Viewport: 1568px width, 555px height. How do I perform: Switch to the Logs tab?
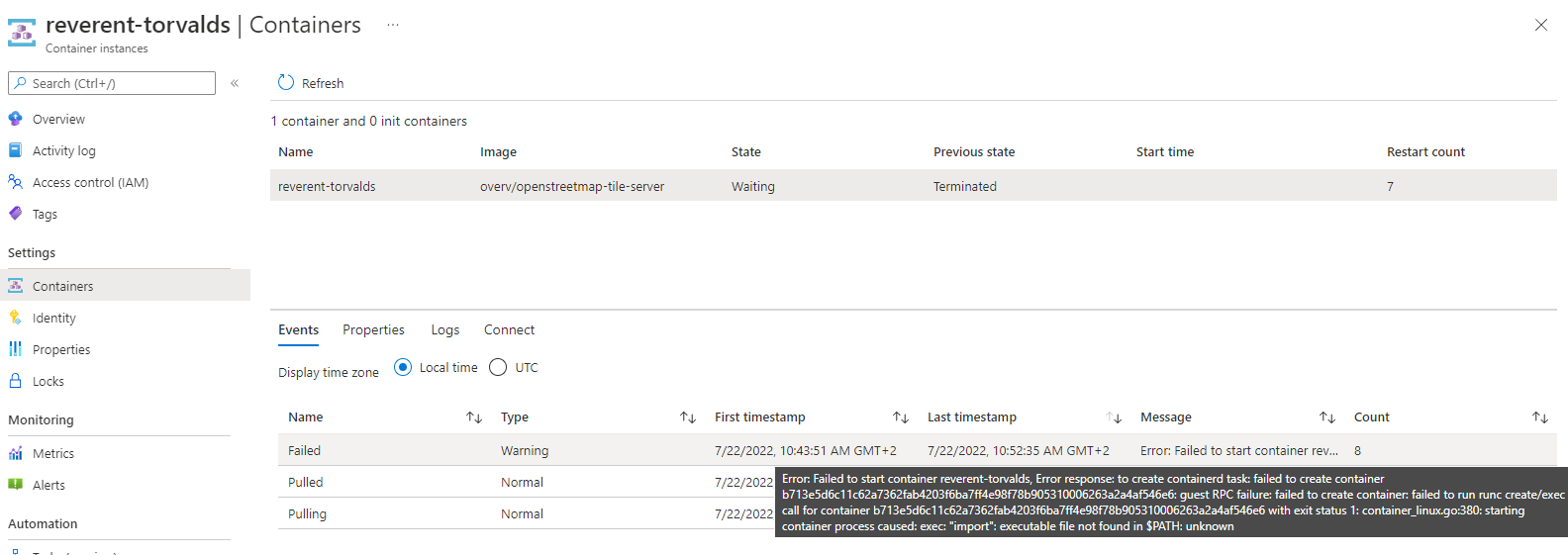click(445, 329)
